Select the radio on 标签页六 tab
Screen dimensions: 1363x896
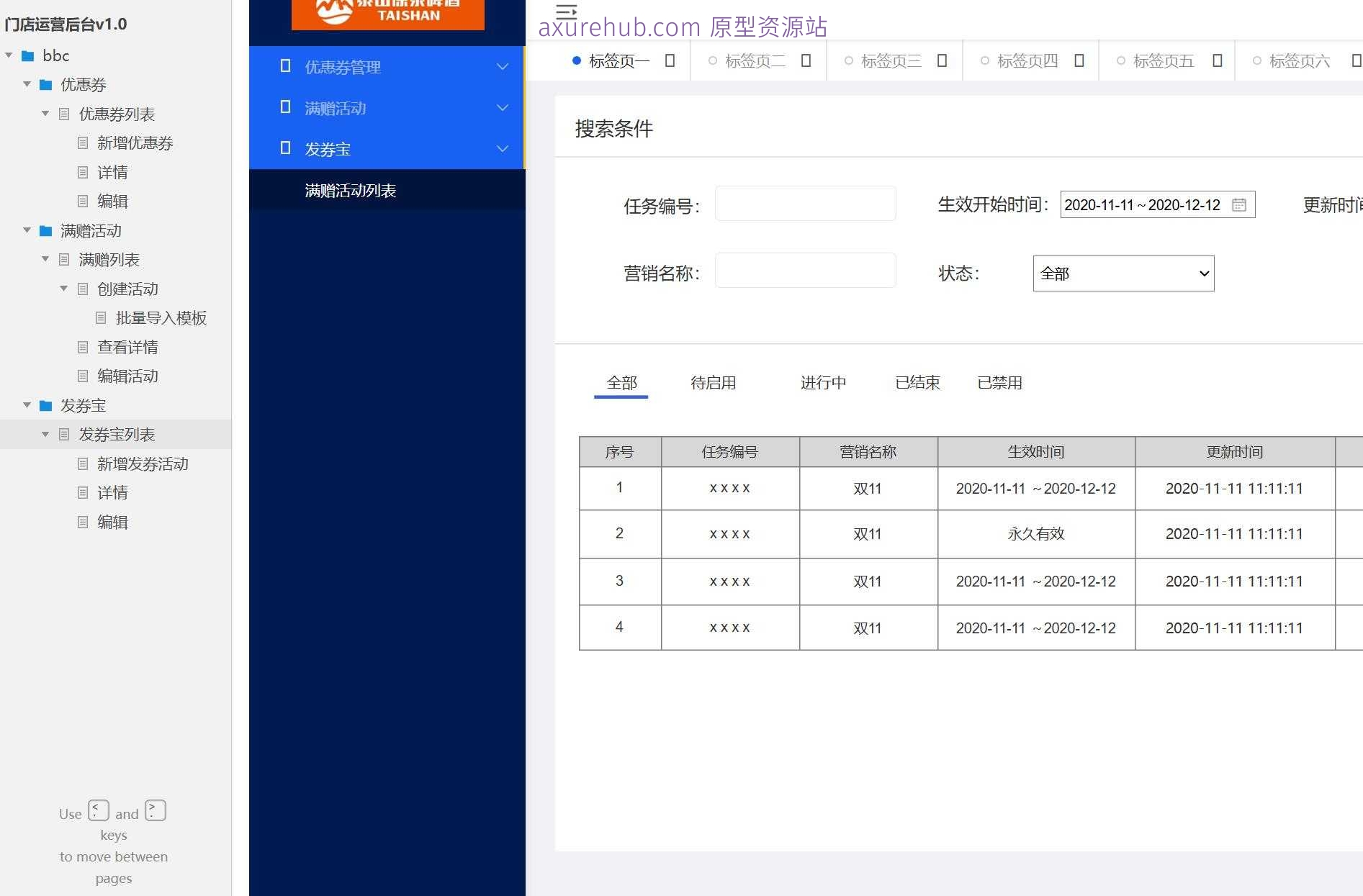pyautogui.click(x=1257, y=60)
